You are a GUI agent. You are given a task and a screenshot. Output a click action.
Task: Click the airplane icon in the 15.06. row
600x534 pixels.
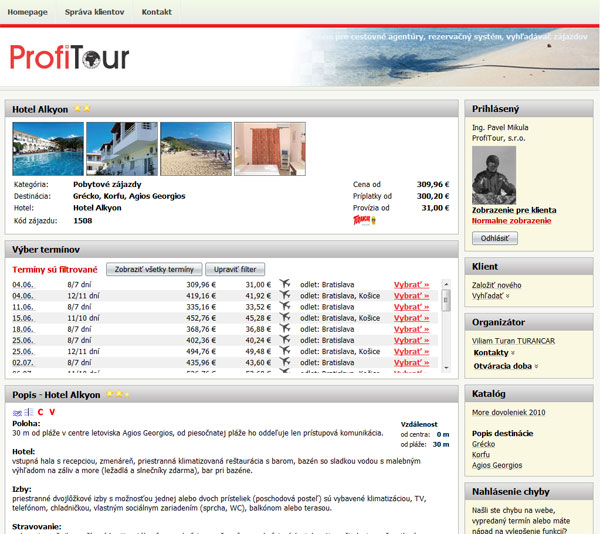click(285, 317)
